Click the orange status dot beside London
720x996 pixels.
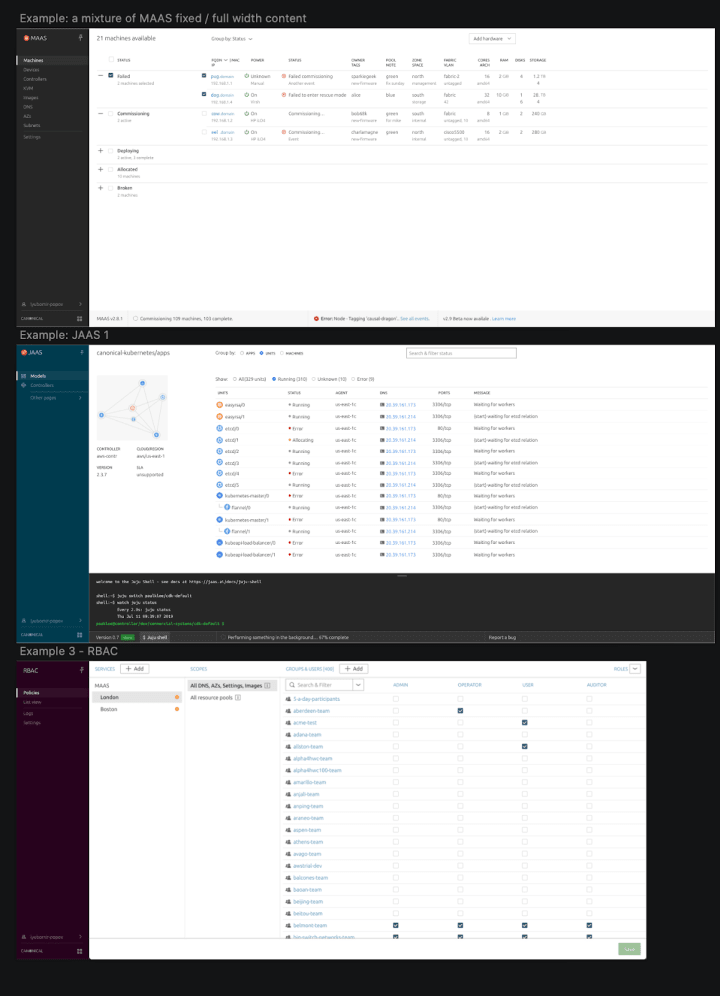click(x=177, y=697)
